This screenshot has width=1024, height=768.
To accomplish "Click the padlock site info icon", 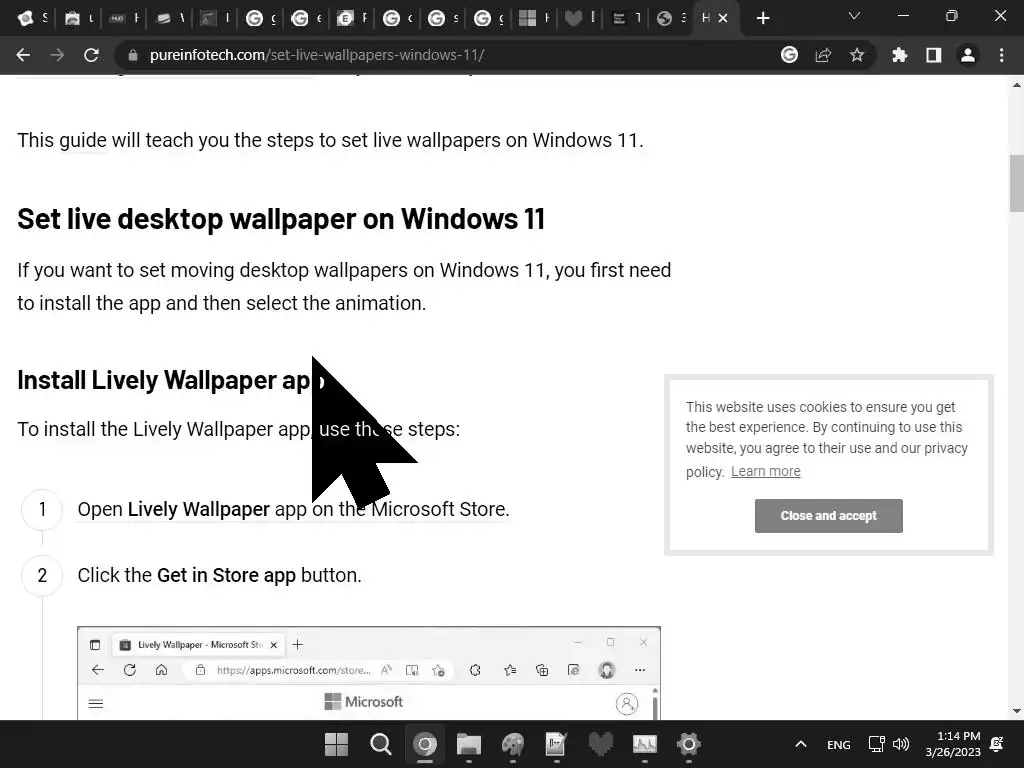I will click(133, 56).
